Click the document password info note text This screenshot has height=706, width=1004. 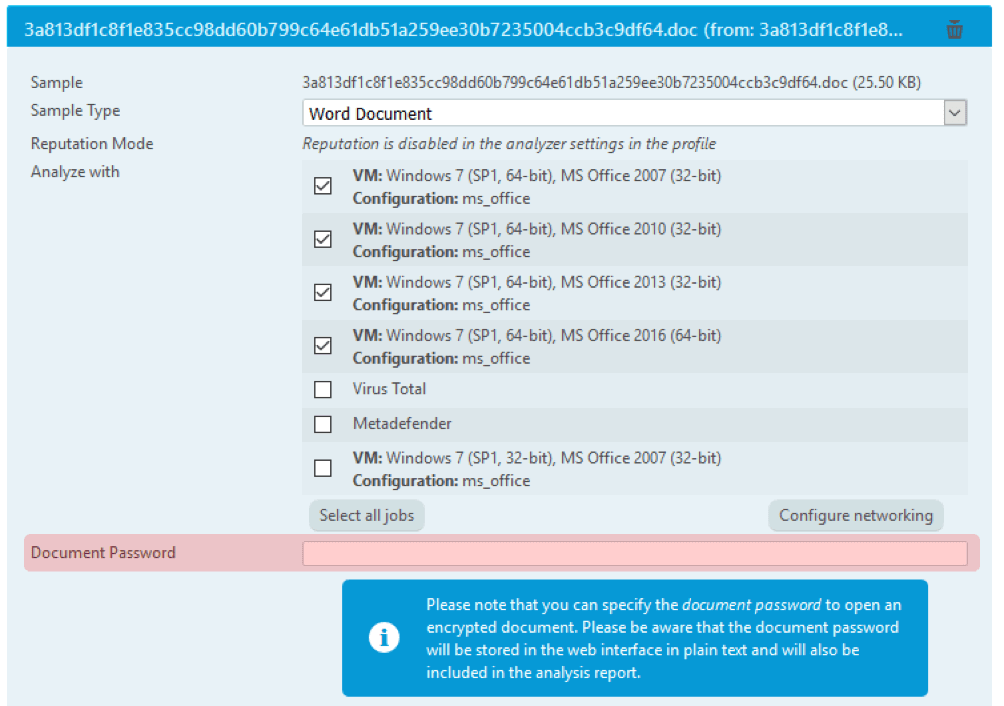663,638
